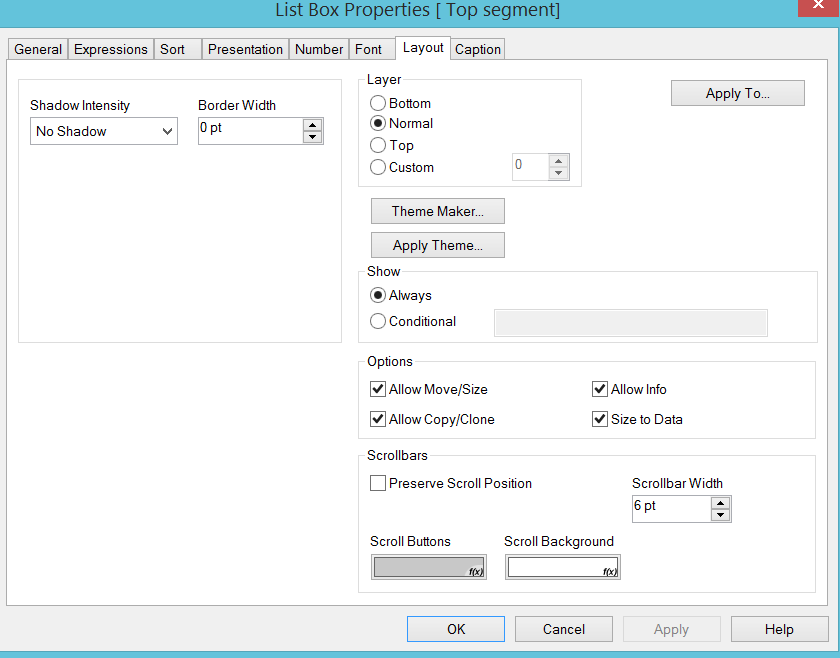Image resolution: width=840 pixels, height=658 pixels.
Task: Click the Theme Maker button
Action: coord(437,211)
